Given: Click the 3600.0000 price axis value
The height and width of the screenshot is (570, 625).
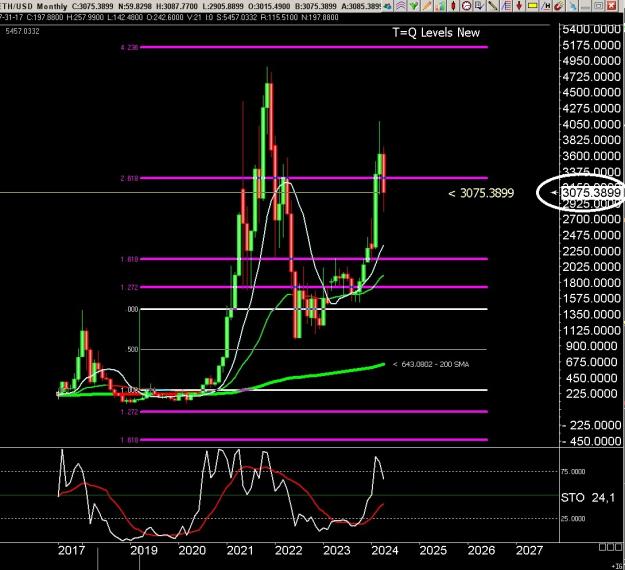Looking at the screenshot, I should [x=592, y=156].
